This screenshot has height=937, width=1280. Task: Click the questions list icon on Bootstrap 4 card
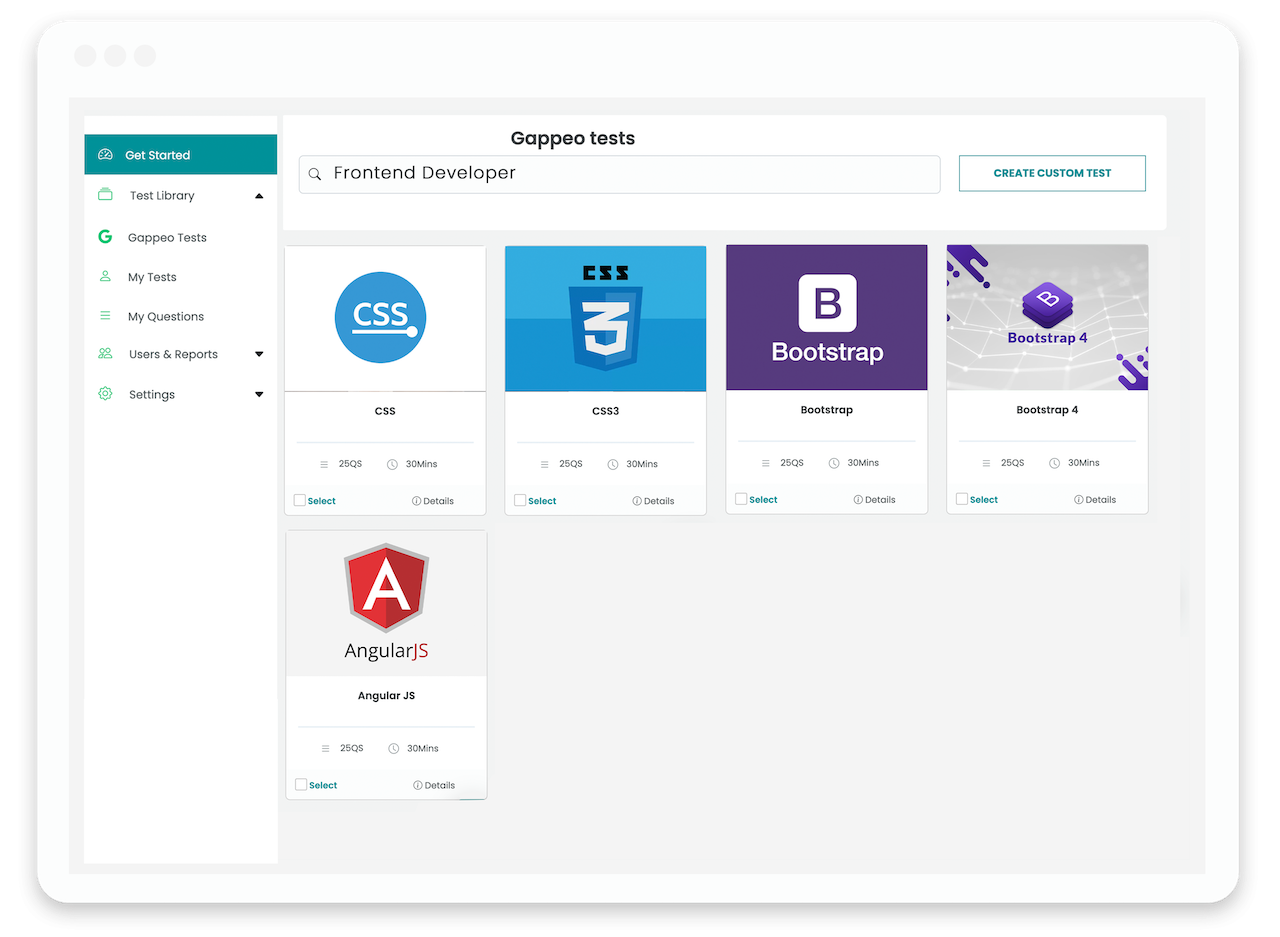tap(986, 463)
